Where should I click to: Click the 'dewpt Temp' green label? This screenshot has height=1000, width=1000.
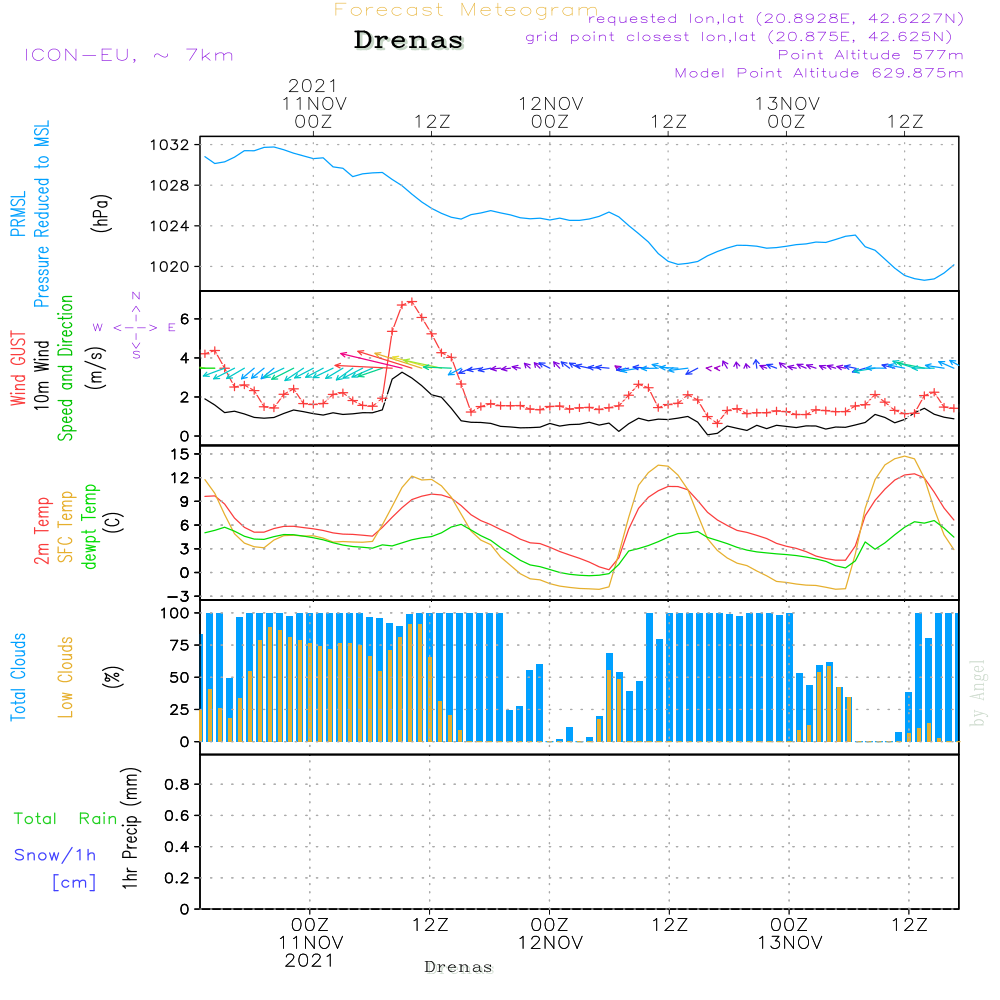[90, 526]
